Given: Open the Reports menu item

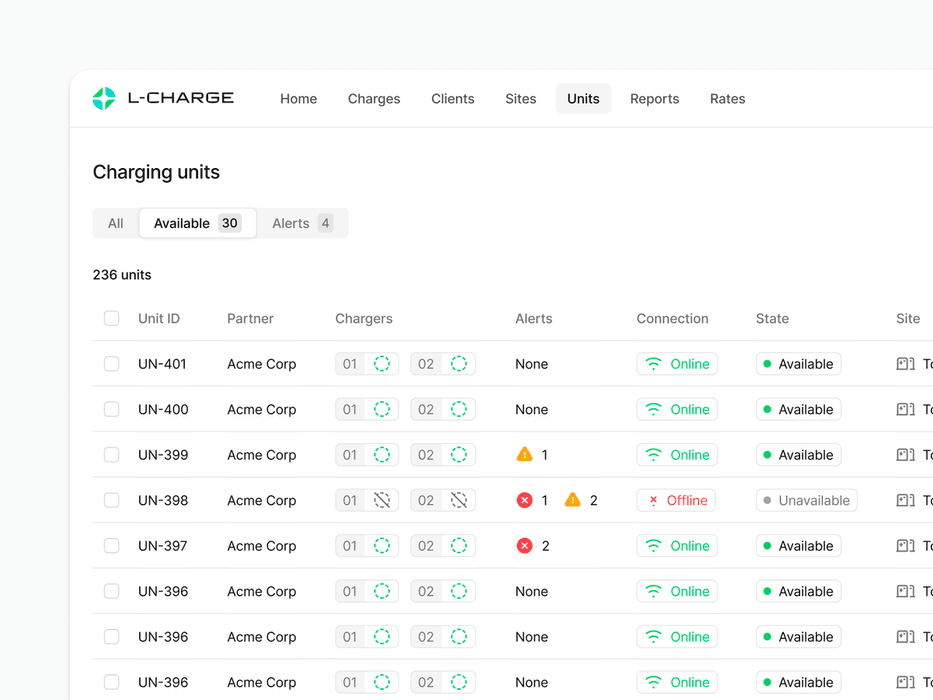Looking at the screenshot, I should [x=654, y=99].
